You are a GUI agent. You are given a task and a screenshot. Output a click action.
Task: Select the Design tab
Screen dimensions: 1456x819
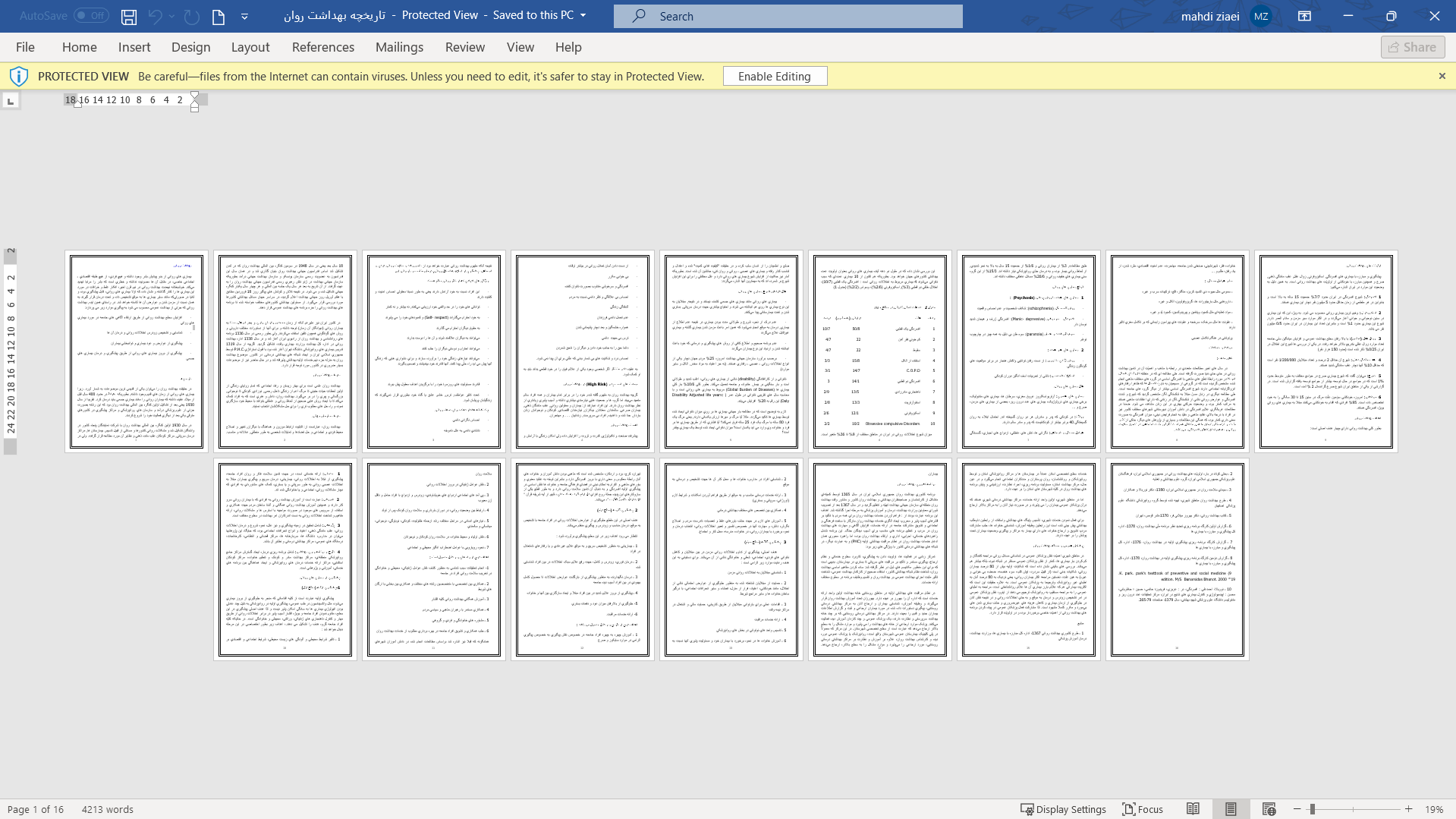(x=190, y=47)
